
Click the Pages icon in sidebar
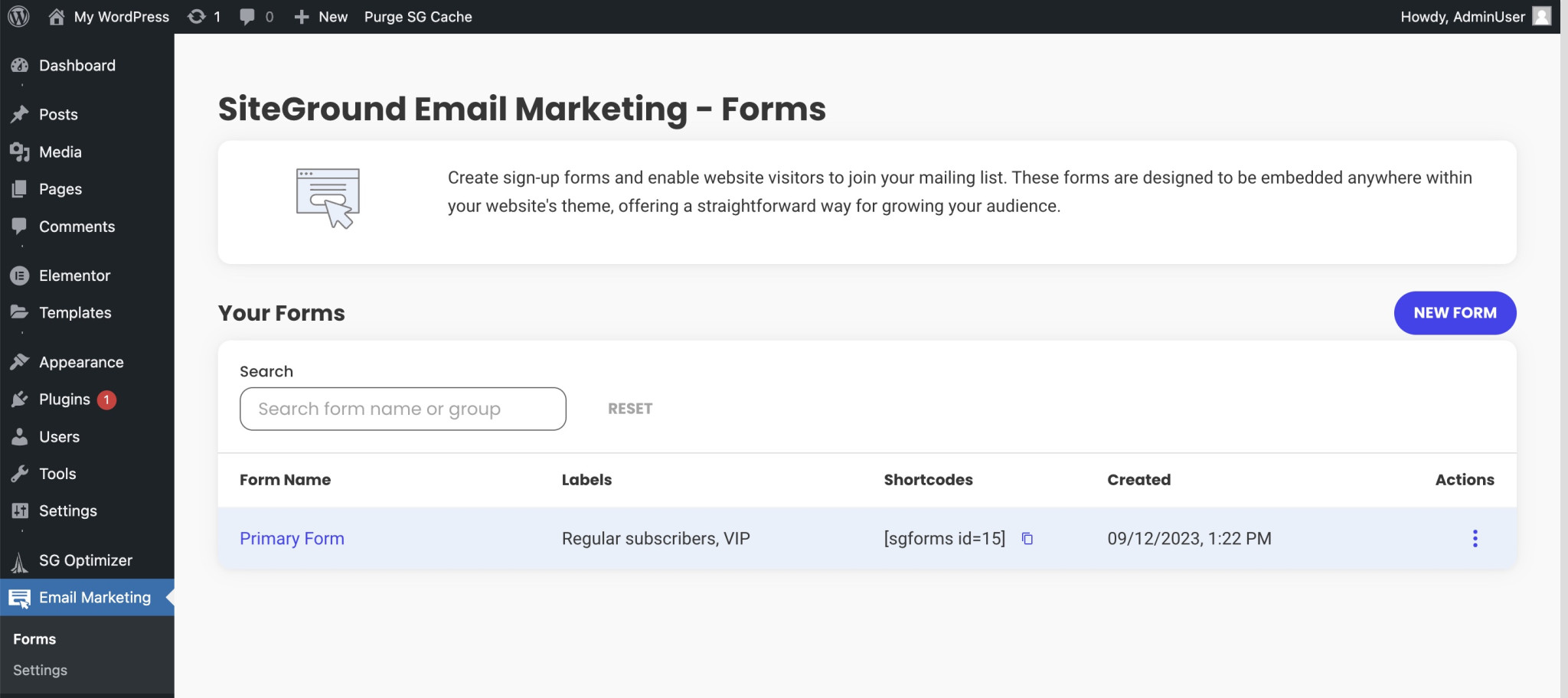pos(20,189)
